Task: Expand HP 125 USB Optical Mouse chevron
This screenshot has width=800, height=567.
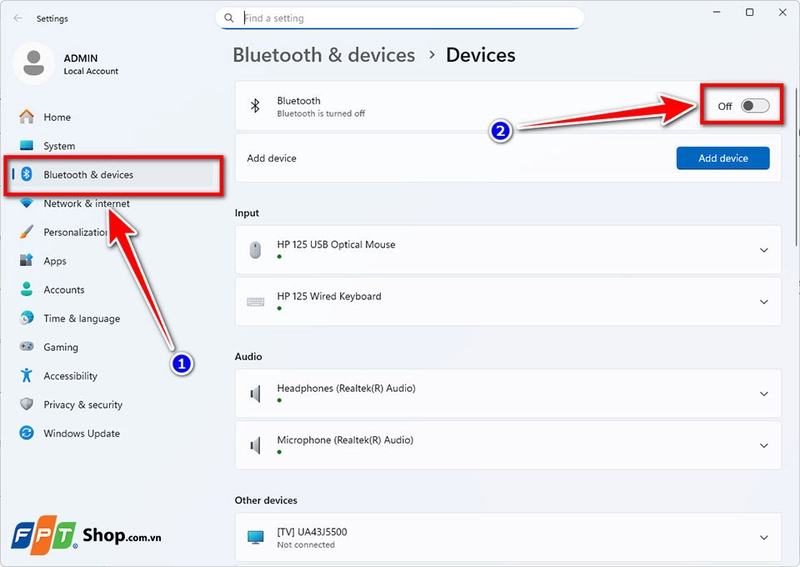Action: pyautogui.click(x=764, y=250)
